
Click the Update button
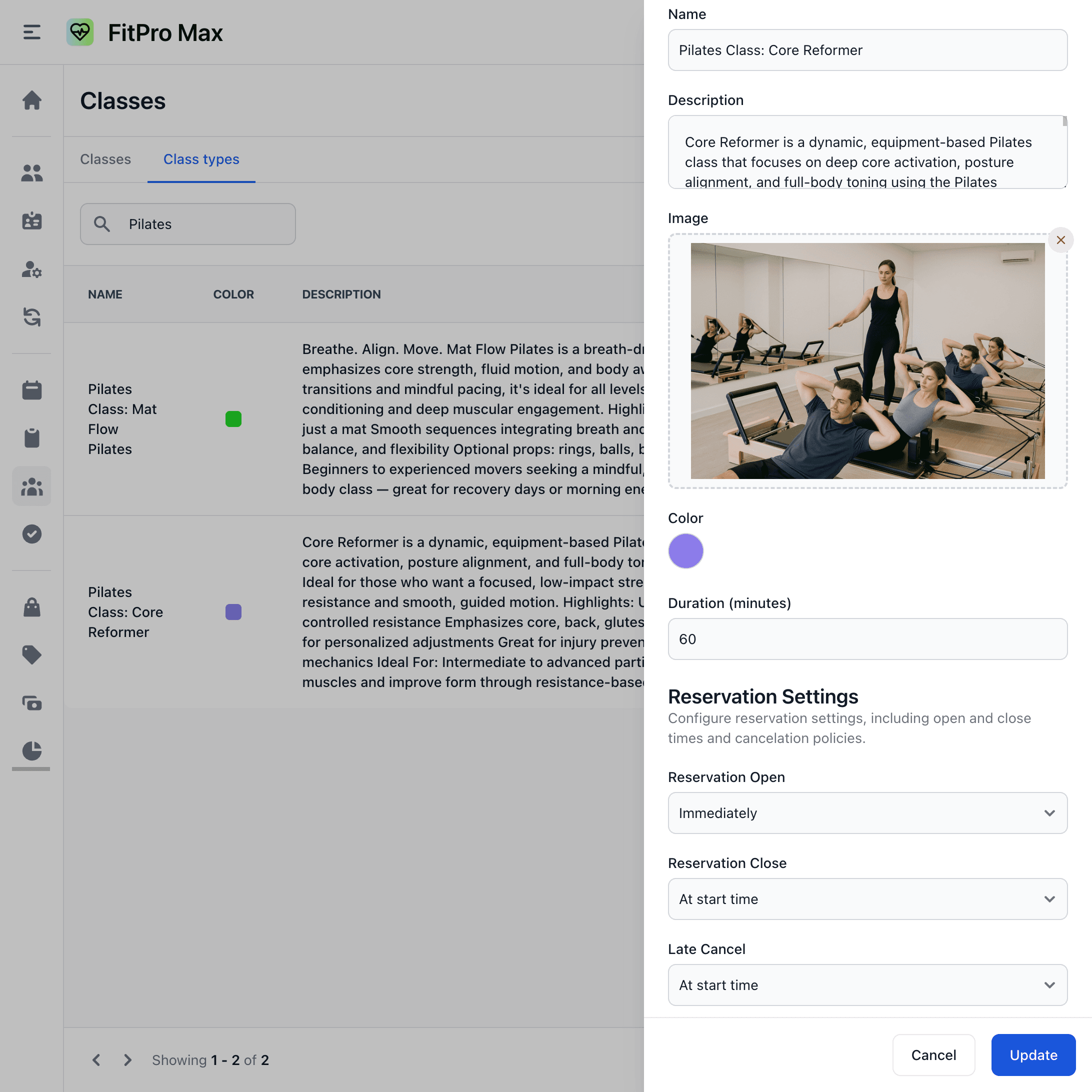click(1032, 1054)
